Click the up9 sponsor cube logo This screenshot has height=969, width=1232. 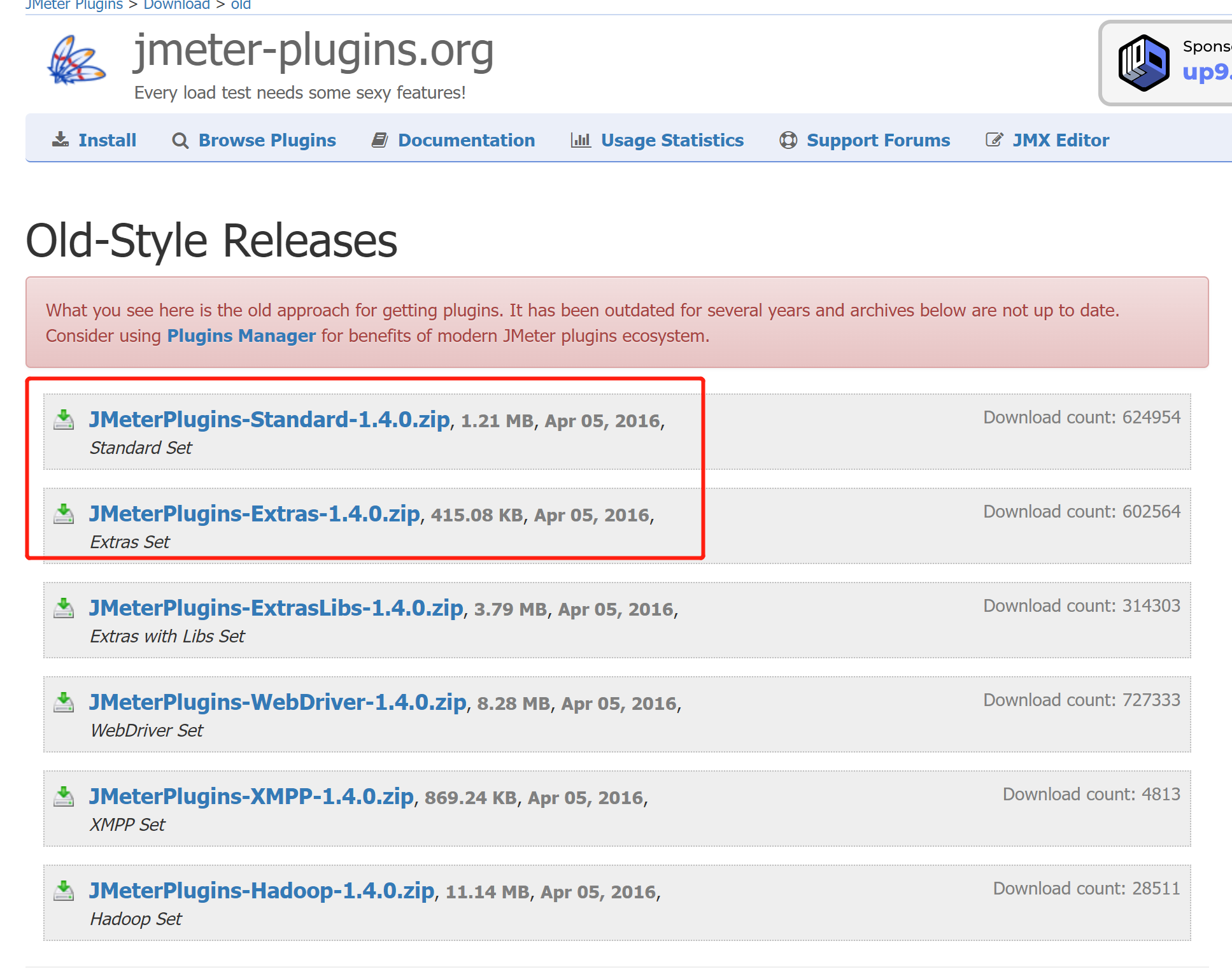[1143, 63]
